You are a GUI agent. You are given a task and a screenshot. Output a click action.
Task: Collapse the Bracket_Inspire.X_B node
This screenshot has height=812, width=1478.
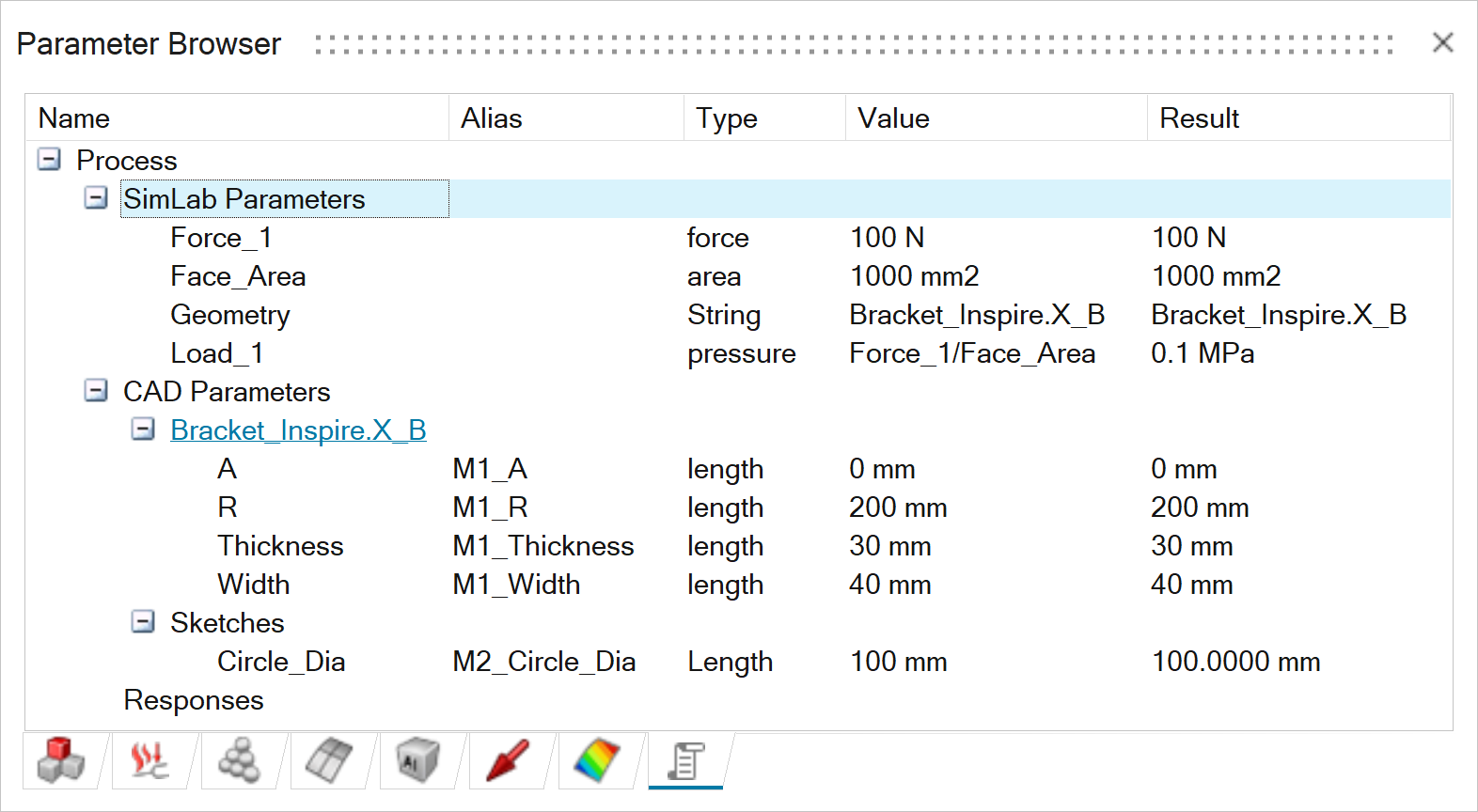[x=143, y=429]
